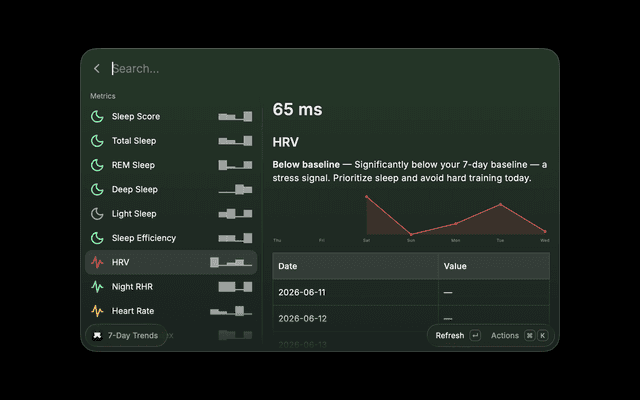
Task: Select the Sleep Score moon icon
Action: click(x=97, y=116)
